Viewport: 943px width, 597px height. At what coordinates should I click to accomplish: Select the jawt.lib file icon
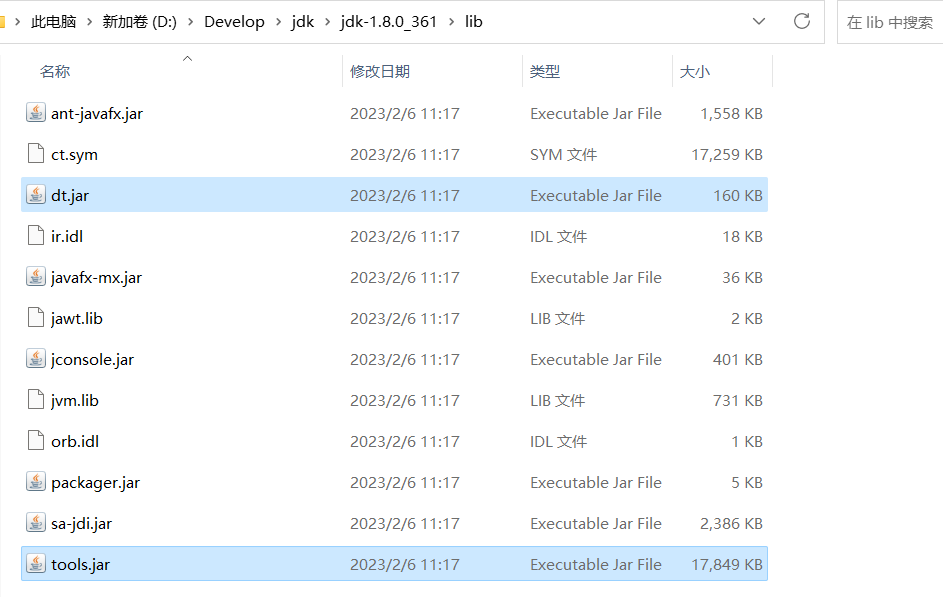click(36, 318)
